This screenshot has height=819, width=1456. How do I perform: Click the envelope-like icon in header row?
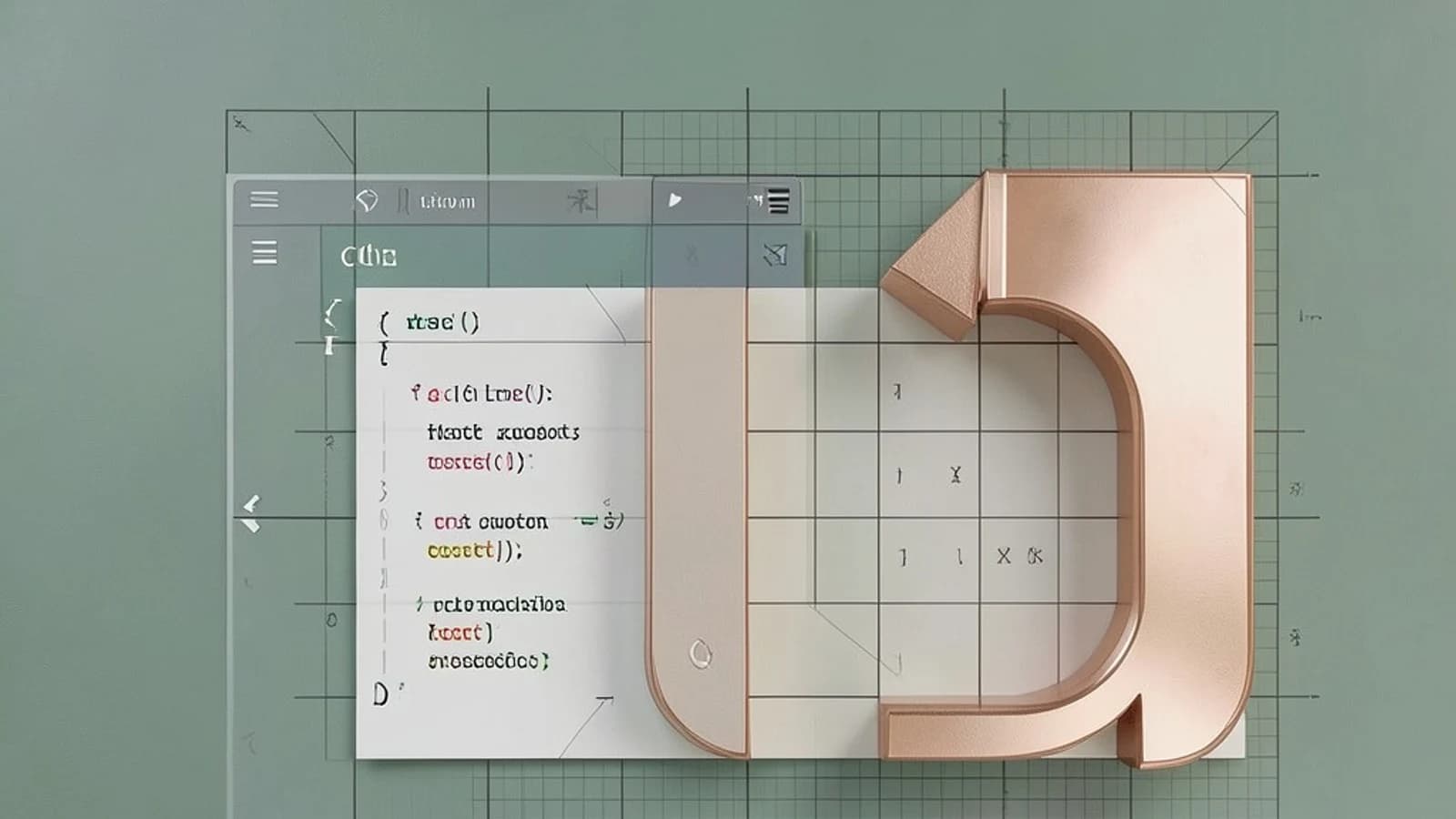[774, 255]
